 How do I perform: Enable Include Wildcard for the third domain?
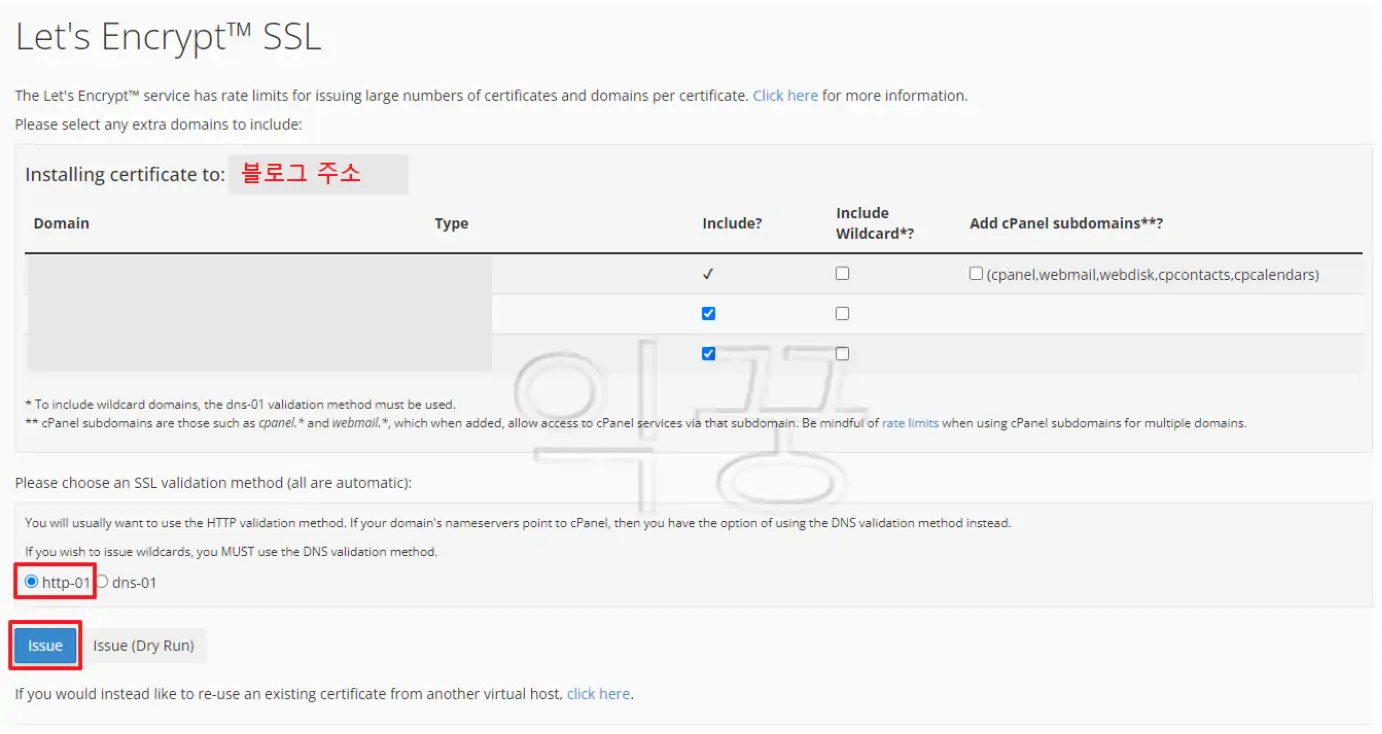point(842,352)
